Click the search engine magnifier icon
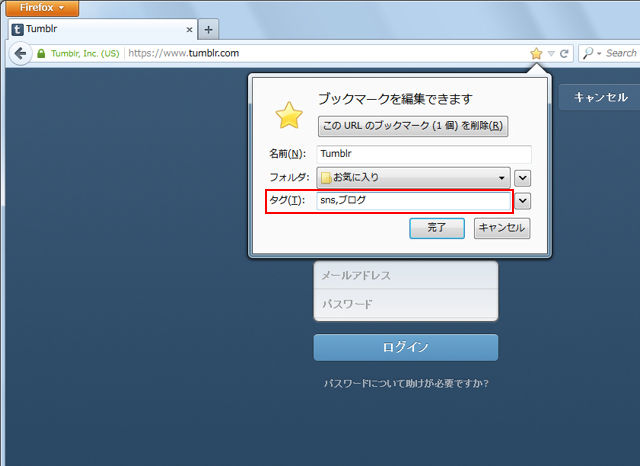640x466 pixels. 588,53
